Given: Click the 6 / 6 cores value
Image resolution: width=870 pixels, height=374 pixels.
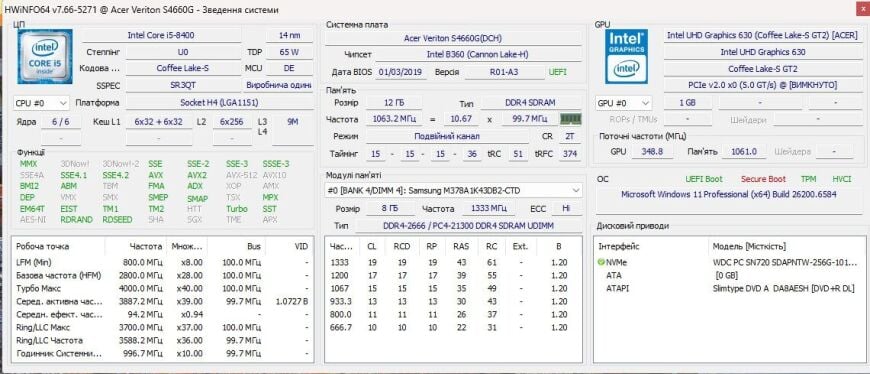Looking at the screenshot, I should tap(60, 122).
